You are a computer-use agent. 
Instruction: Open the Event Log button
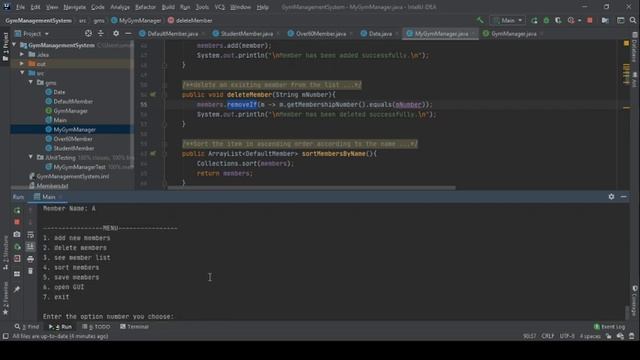(x=609, y=327)
